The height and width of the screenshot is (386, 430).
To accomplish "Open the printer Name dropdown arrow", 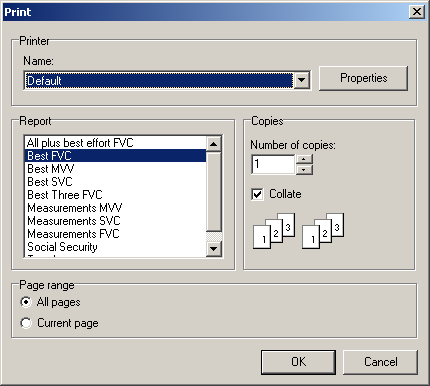I will pos(302,80).
